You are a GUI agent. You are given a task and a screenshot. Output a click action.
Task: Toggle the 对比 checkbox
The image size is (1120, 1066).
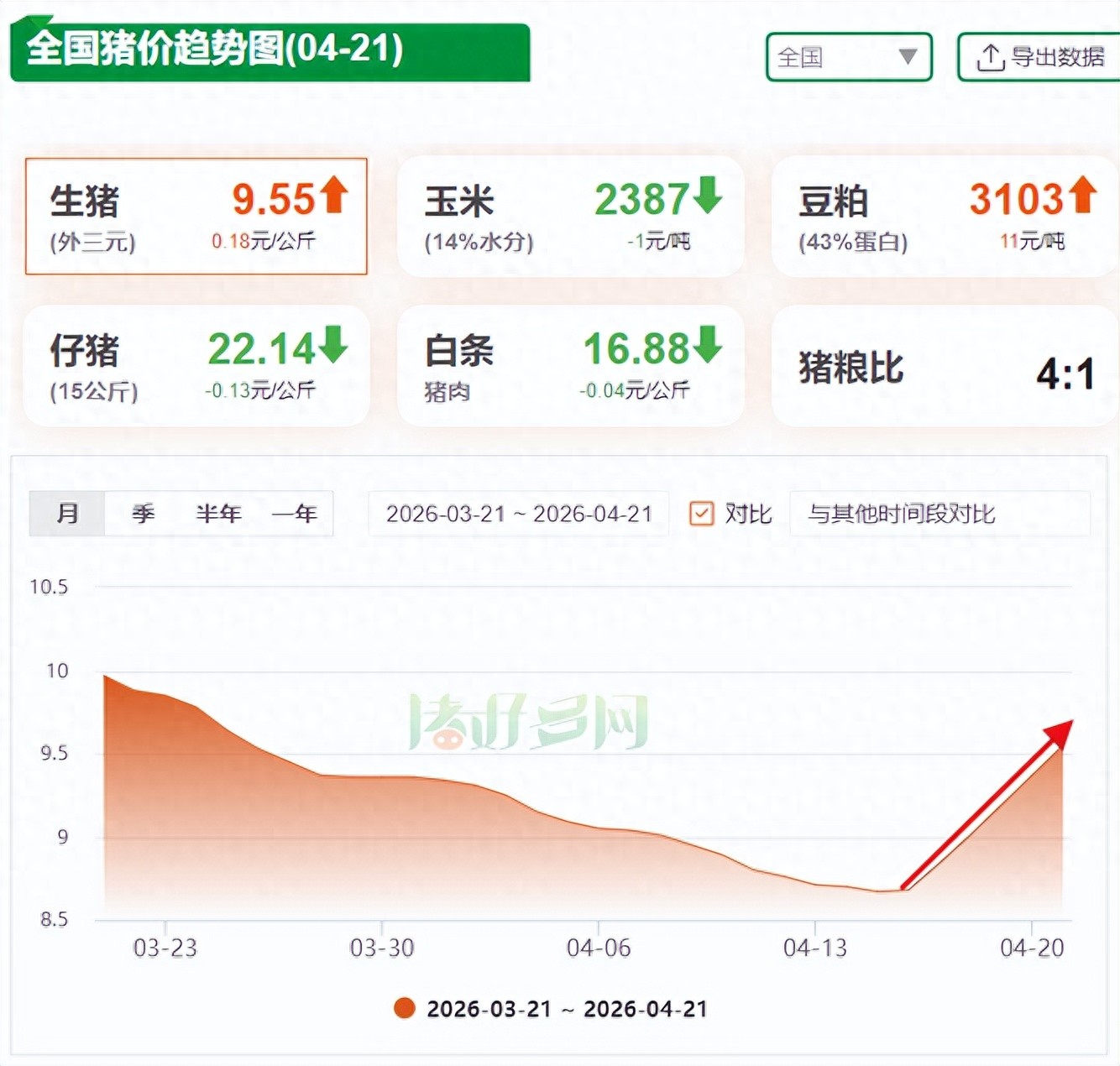coord(701,514)
